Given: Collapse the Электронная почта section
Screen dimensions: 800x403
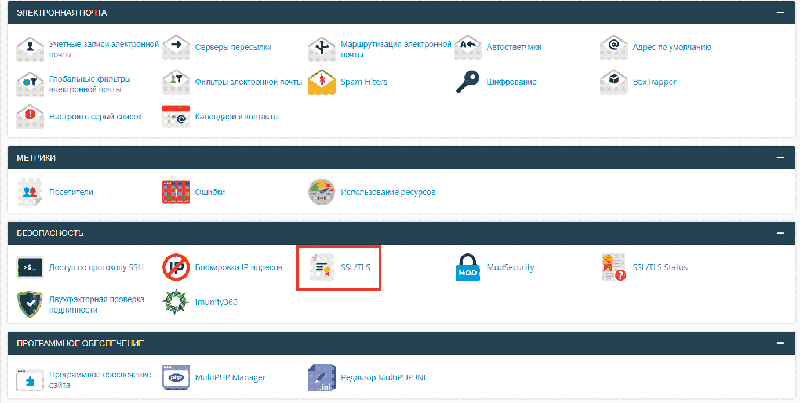Looking at the screenshot, I should 780,12.
